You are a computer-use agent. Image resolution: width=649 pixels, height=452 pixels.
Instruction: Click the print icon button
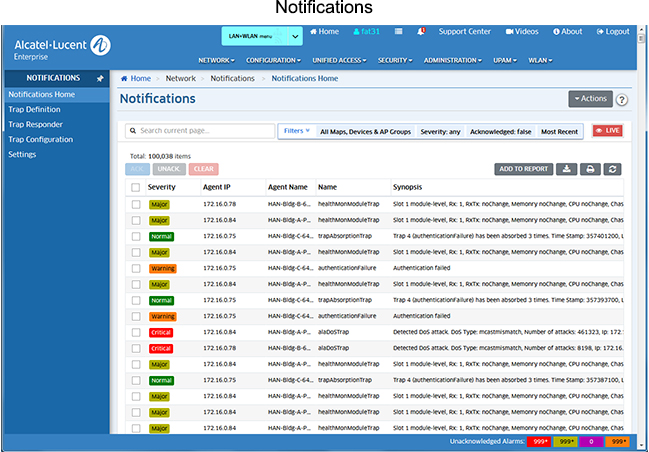click(x=590, y=169)
